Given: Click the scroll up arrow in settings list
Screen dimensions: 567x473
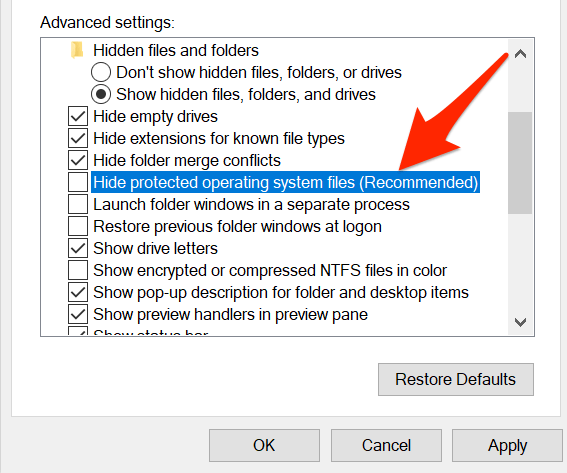Looking at the screenshot, I should point(520,54).
